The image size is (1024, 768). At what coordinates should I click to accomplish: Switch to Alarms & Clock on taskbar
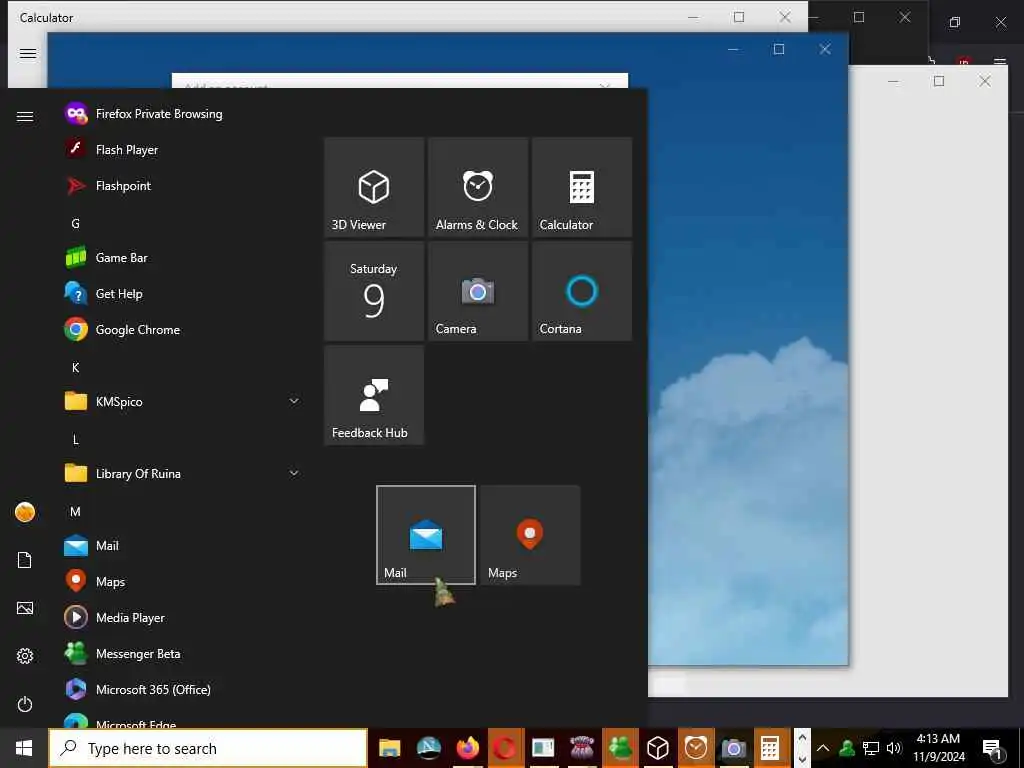[696, 748]
